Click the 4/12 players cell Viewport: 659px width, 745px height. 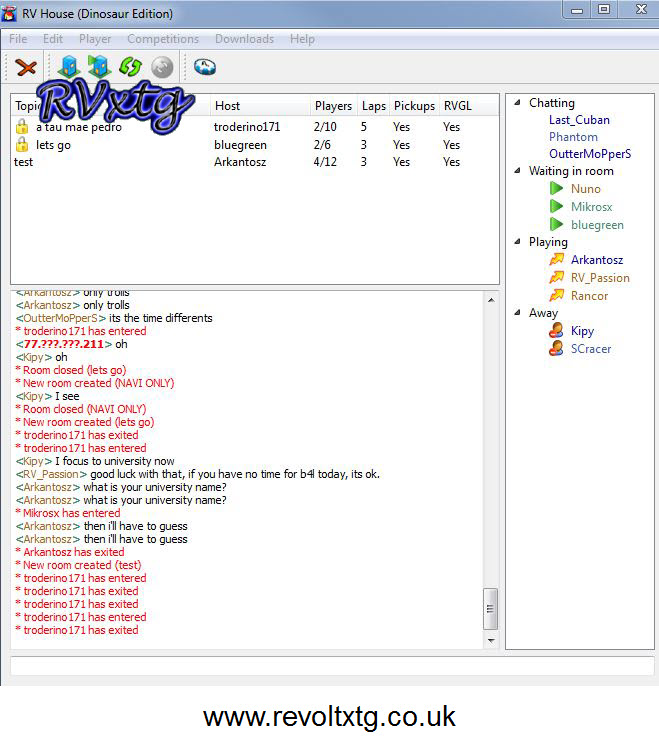pos(325,162)
